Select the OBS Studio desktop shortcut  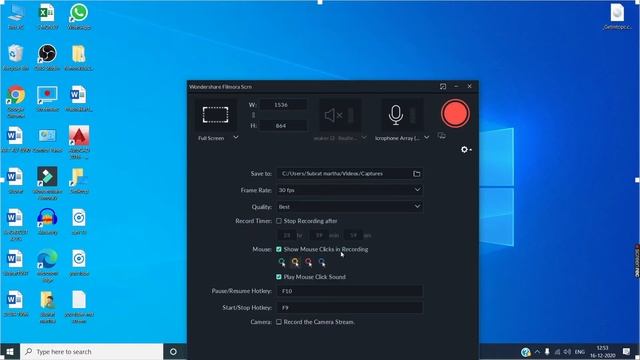pyautogui.click(x=47, y=57)
